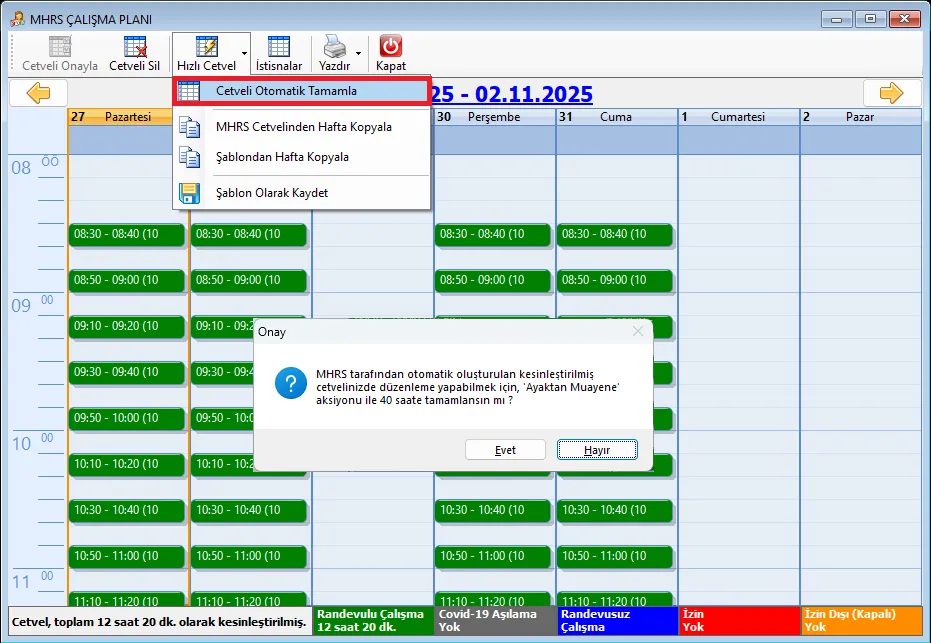This screenshot has width=931, height=643.
Task: Select Monday's 08:50 - 09:00 appointment slot
Action: tap(126, 280)
